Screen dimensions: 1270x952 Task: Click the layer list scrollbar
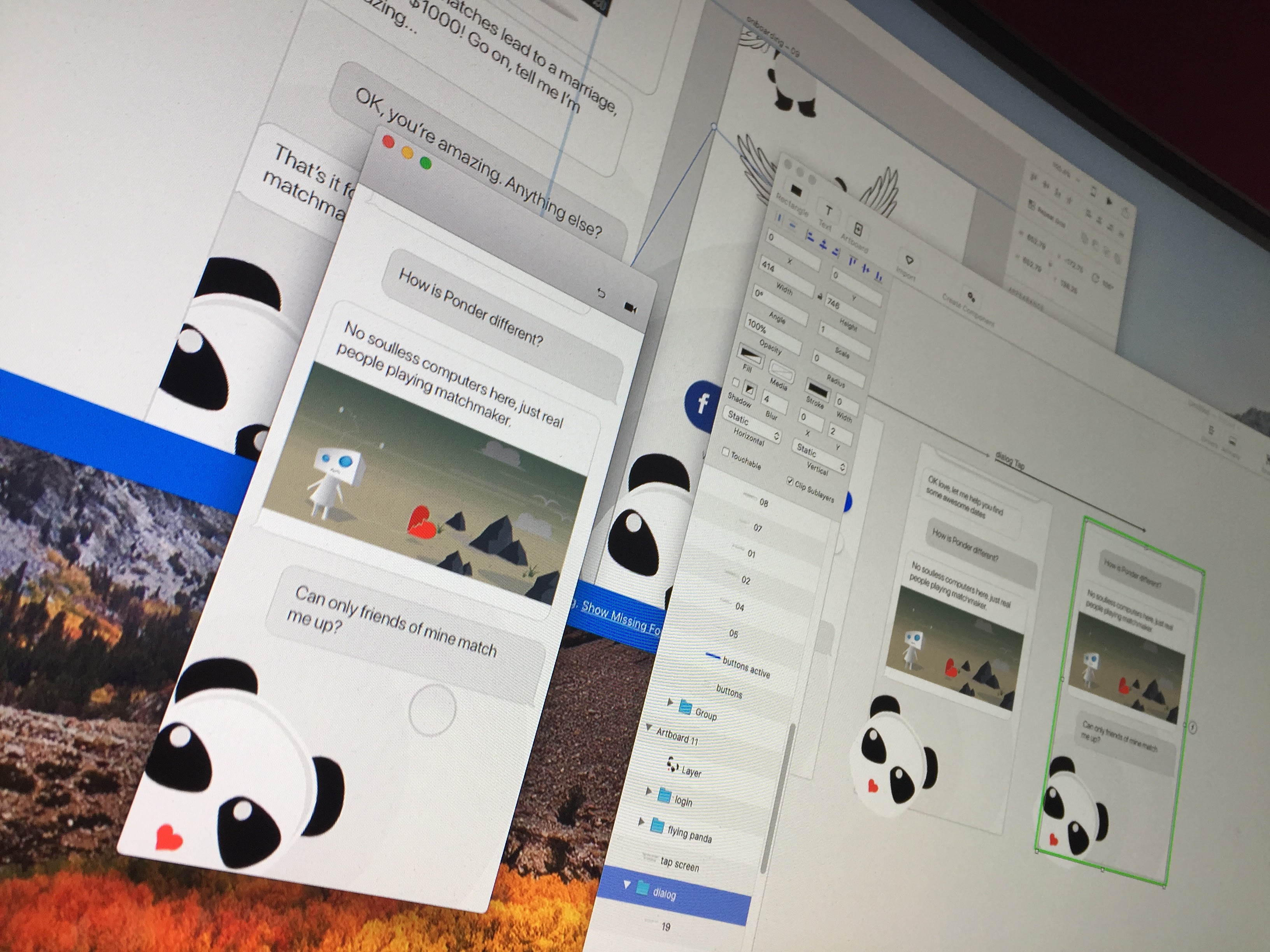click(x=778, y=798)
